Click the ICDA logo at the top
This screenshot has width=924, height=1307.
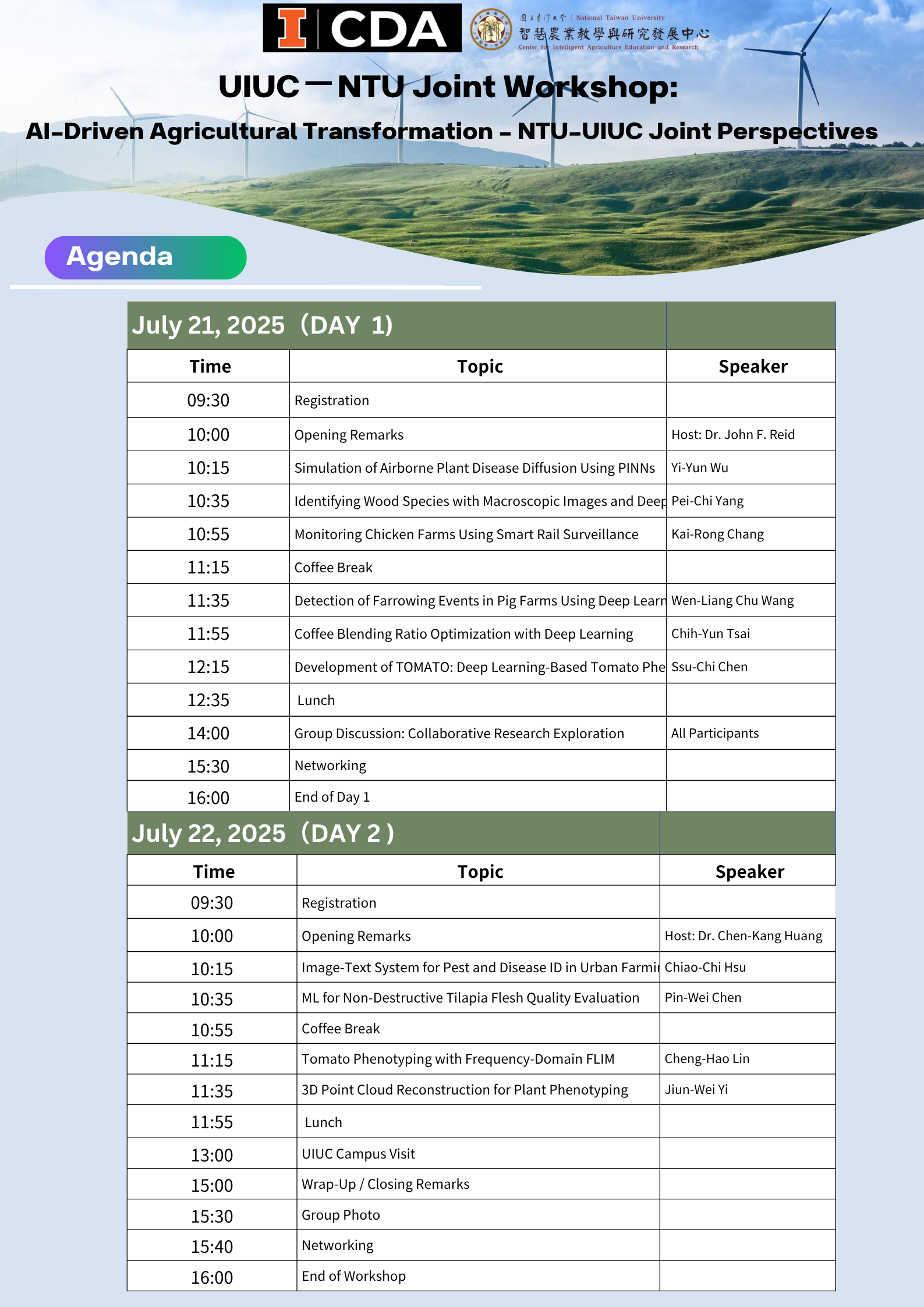(362, 28)
